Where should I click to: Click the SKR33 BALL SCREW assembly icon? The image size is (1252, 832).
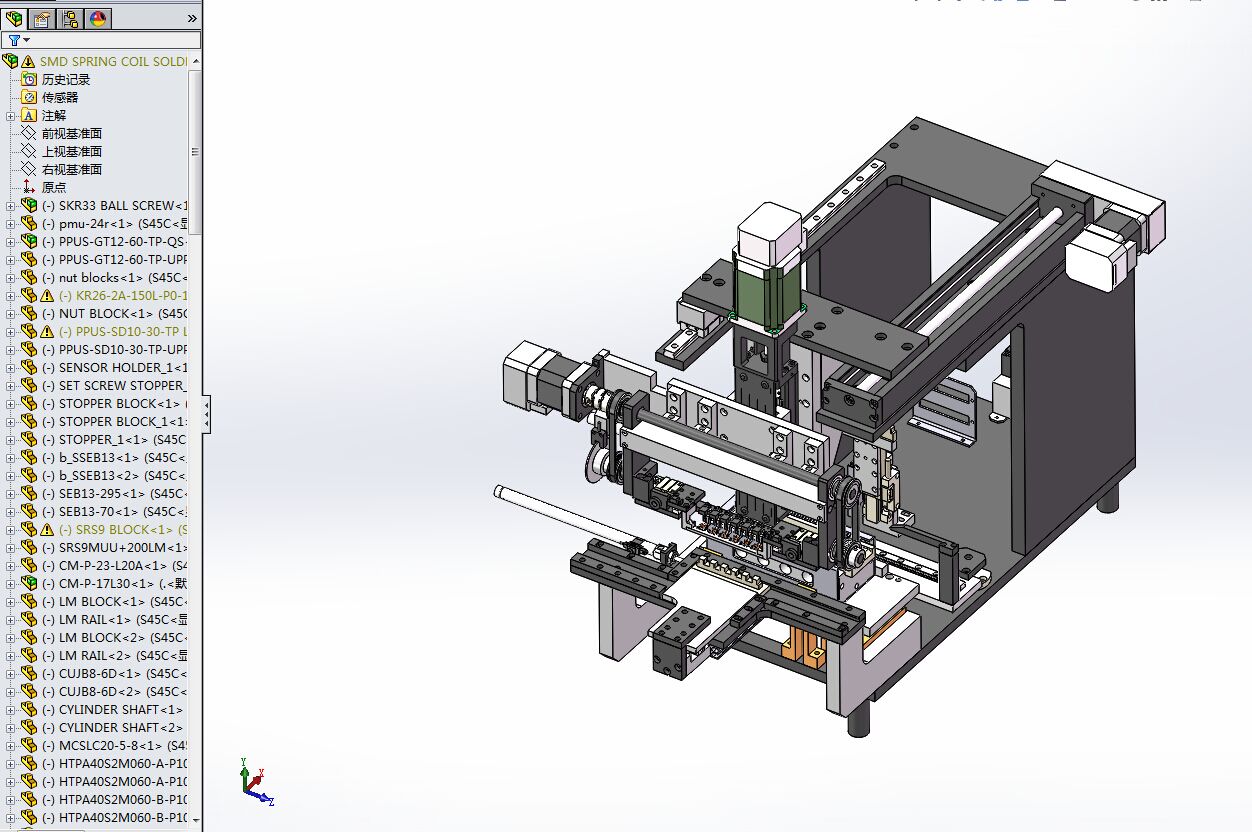(29, 205)
